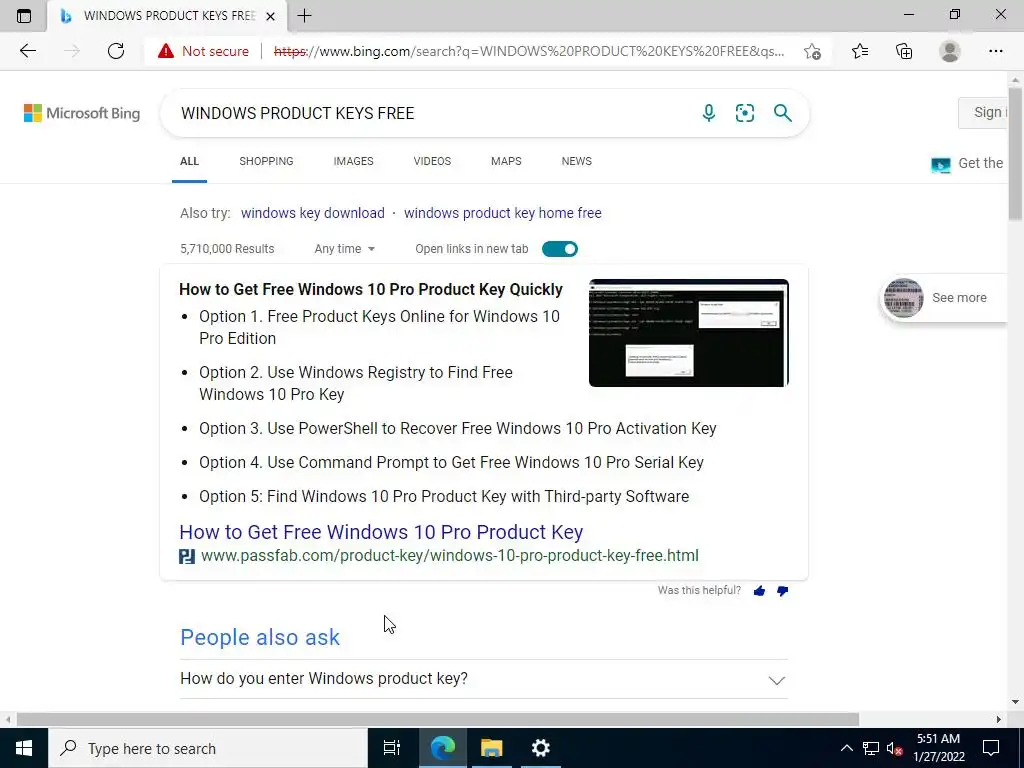Open the passfab.com URL link
Screen dimensions: 1024x768
(x=450, y=556)
